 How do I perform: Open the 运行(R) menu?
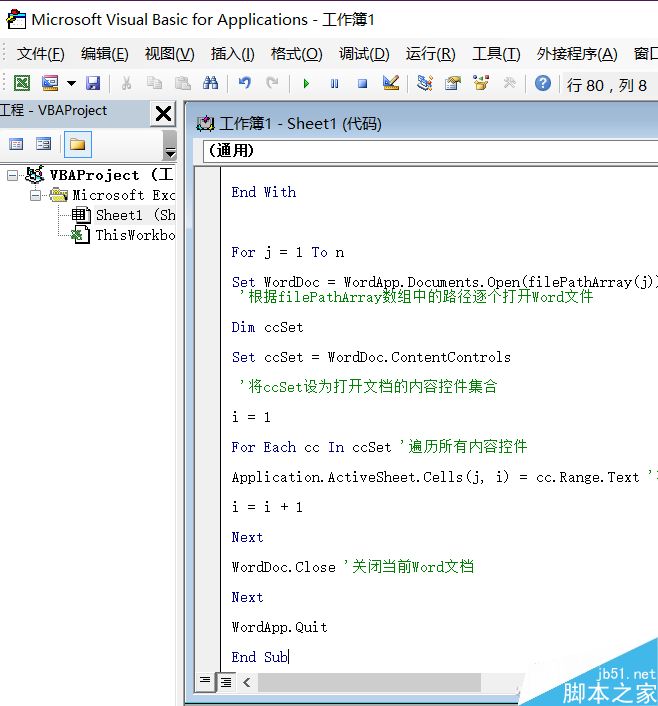(430, 54)
